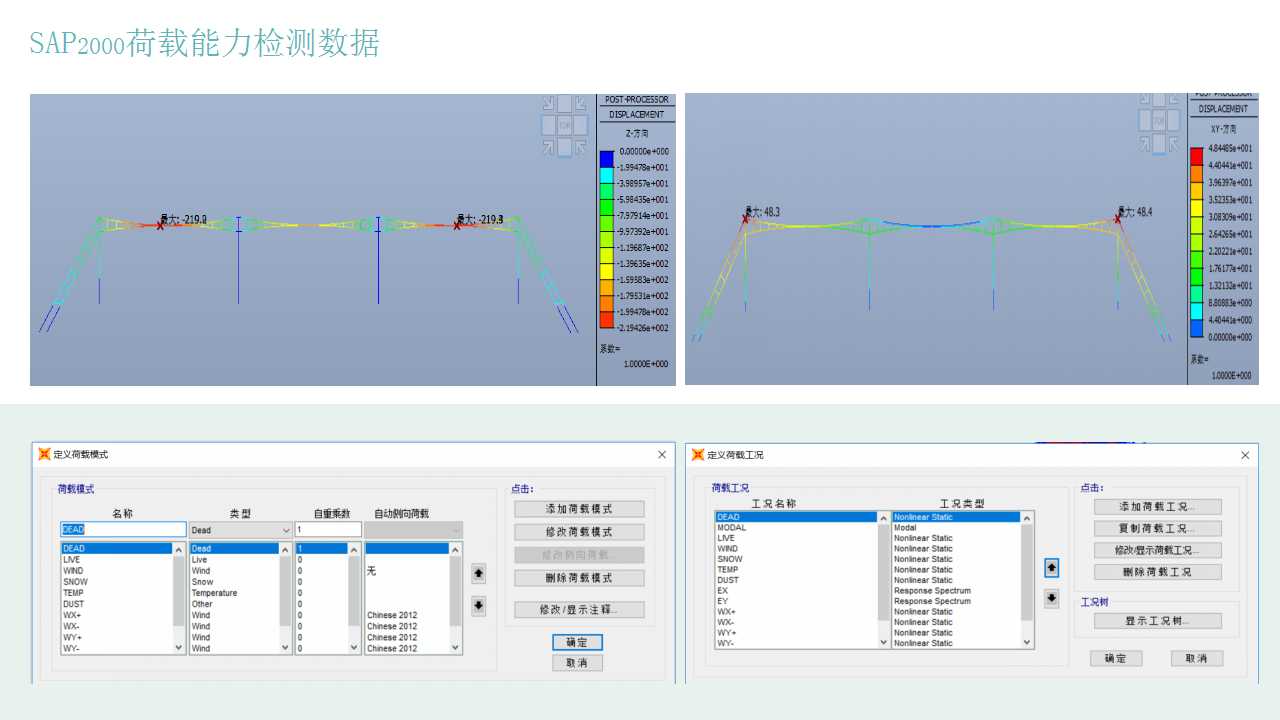Open 修改/显示注释 dialog

click(579, 609)
